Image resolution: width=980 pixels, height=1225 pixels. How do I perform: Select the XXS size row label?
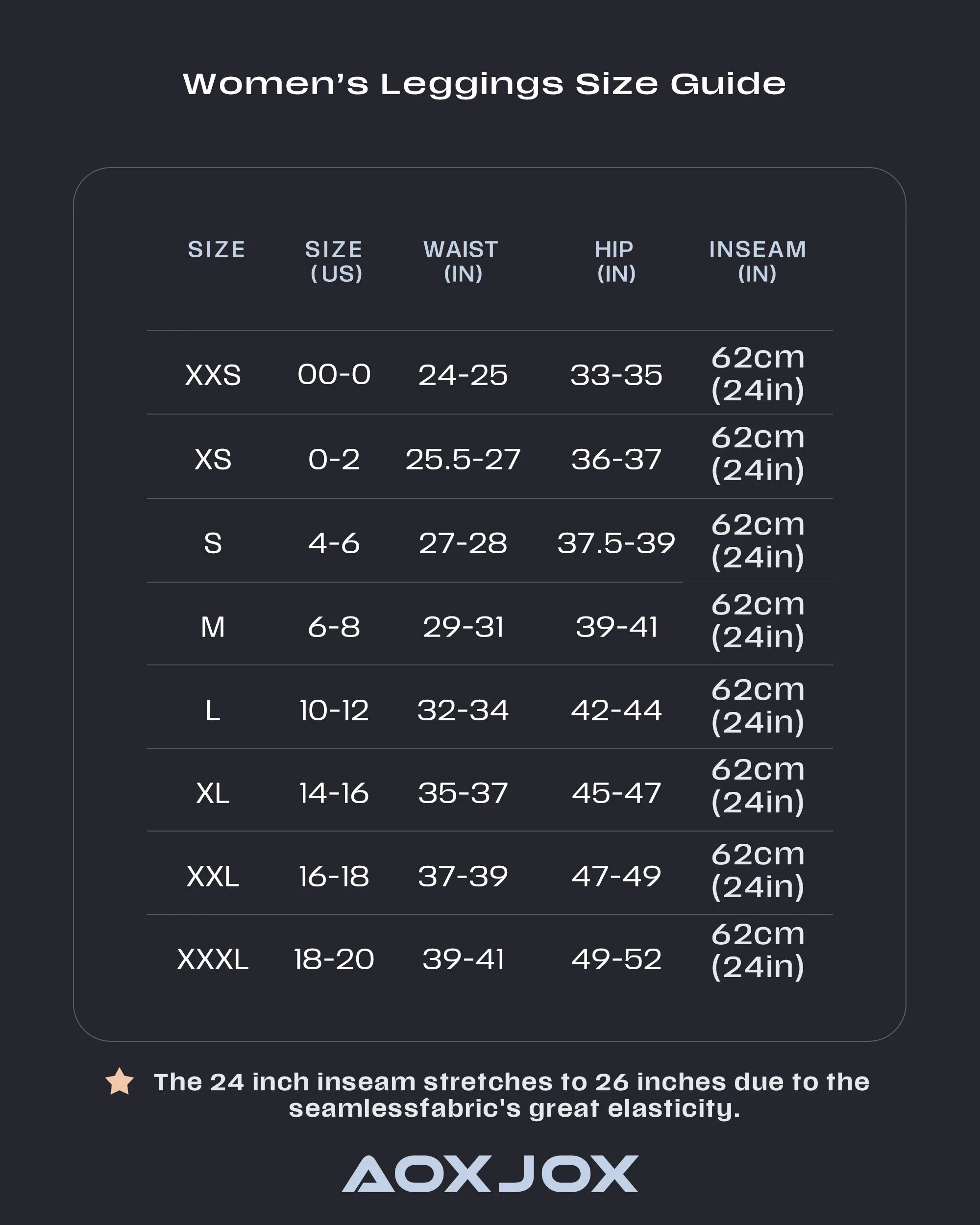[x=213, y=375]
